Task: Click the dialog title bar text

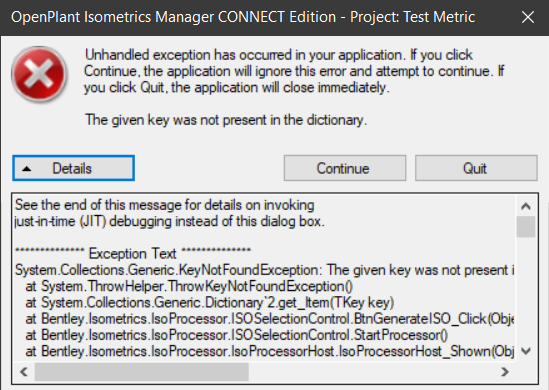Action: [243, 17]
